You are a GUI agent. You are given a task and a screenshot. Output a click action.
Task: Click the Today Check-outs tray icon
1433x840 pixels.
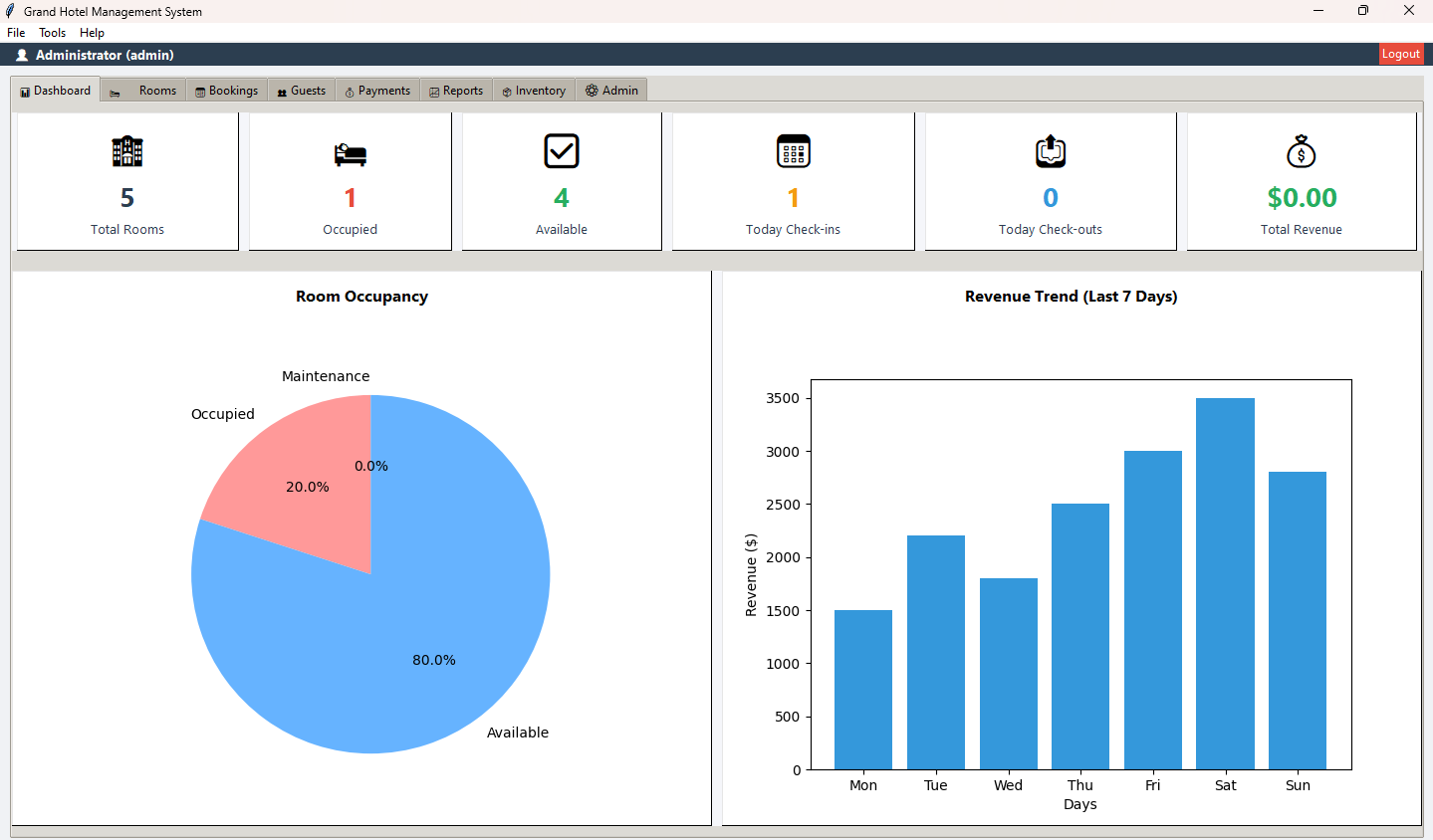point(1051,151)
